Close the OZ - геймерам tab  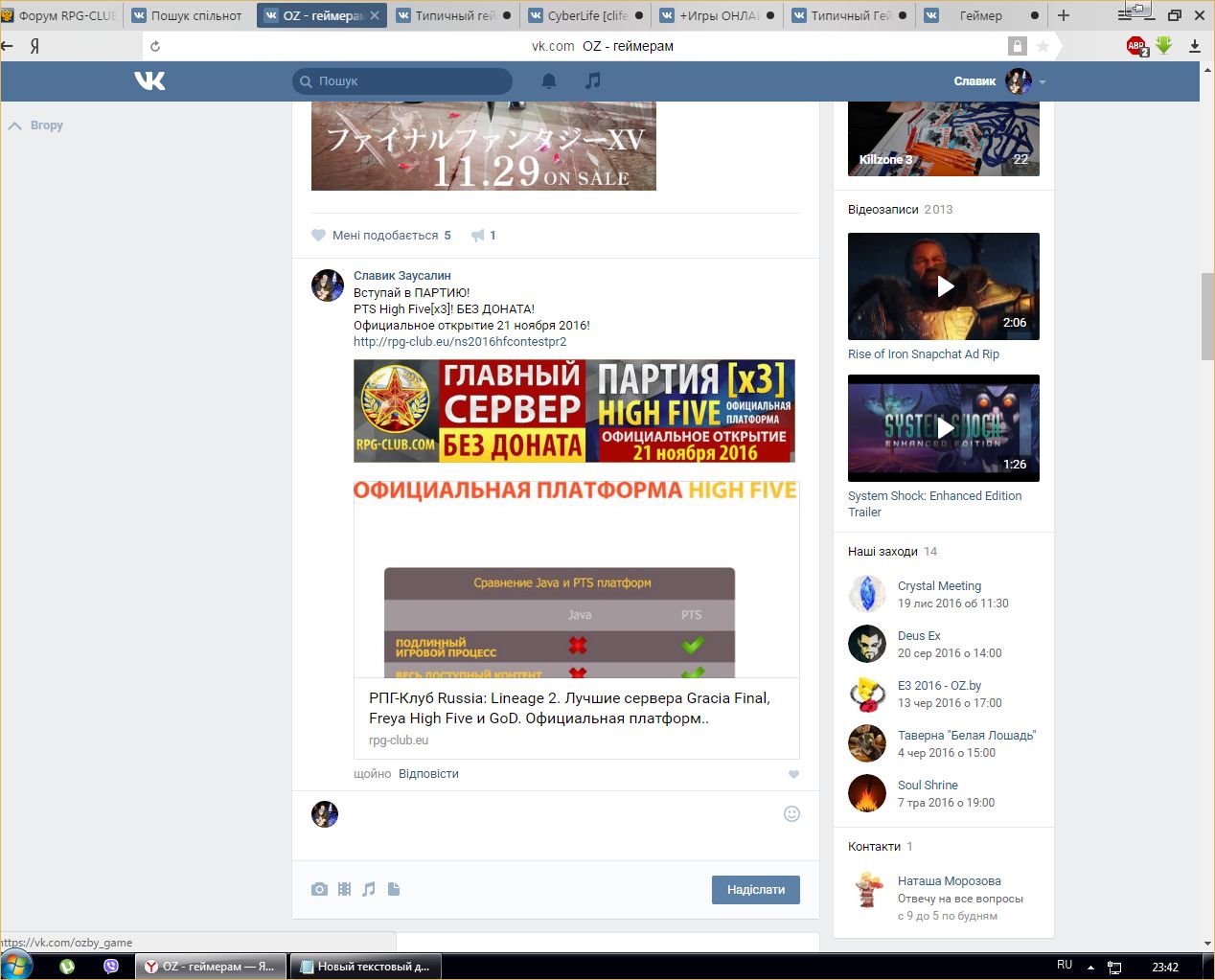click(x=375, y=15)
